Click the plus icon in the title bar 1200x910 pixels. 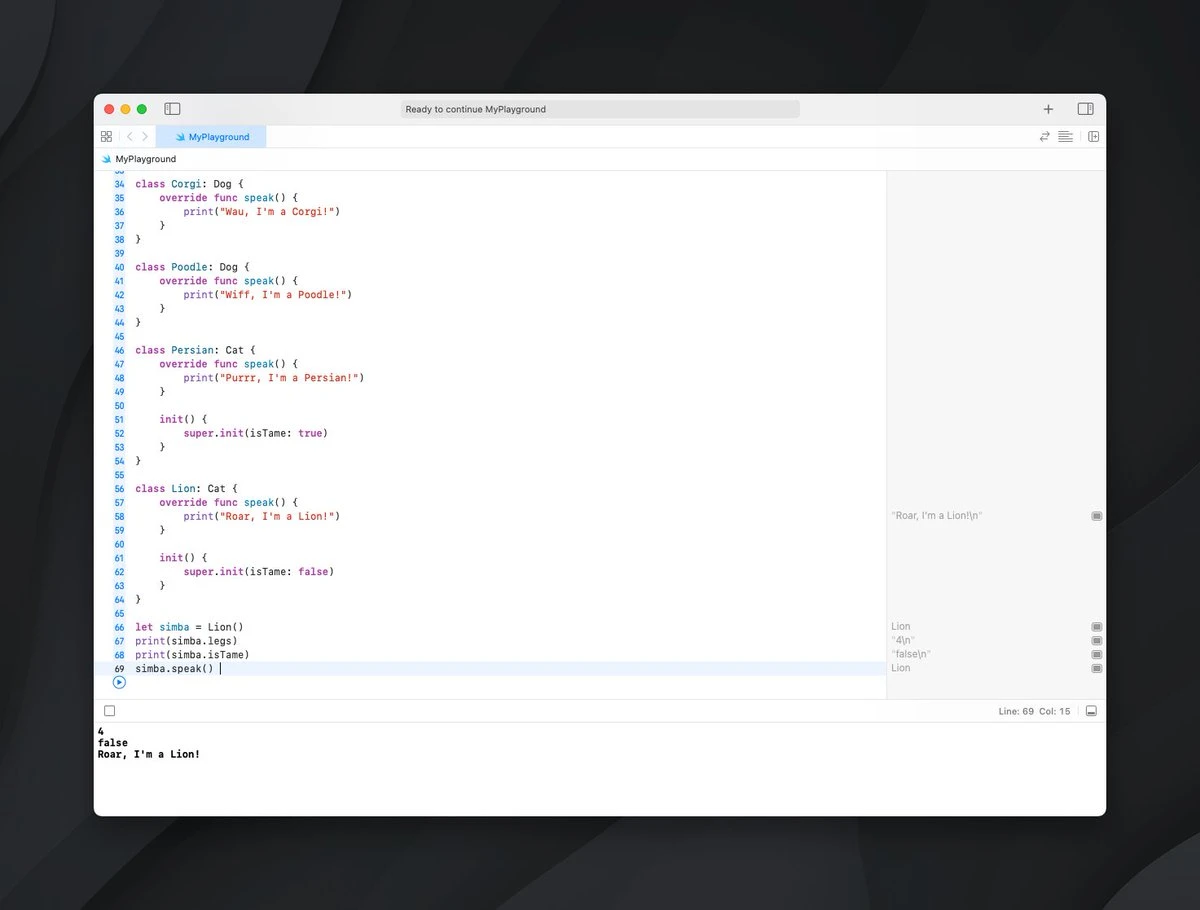1048,109
